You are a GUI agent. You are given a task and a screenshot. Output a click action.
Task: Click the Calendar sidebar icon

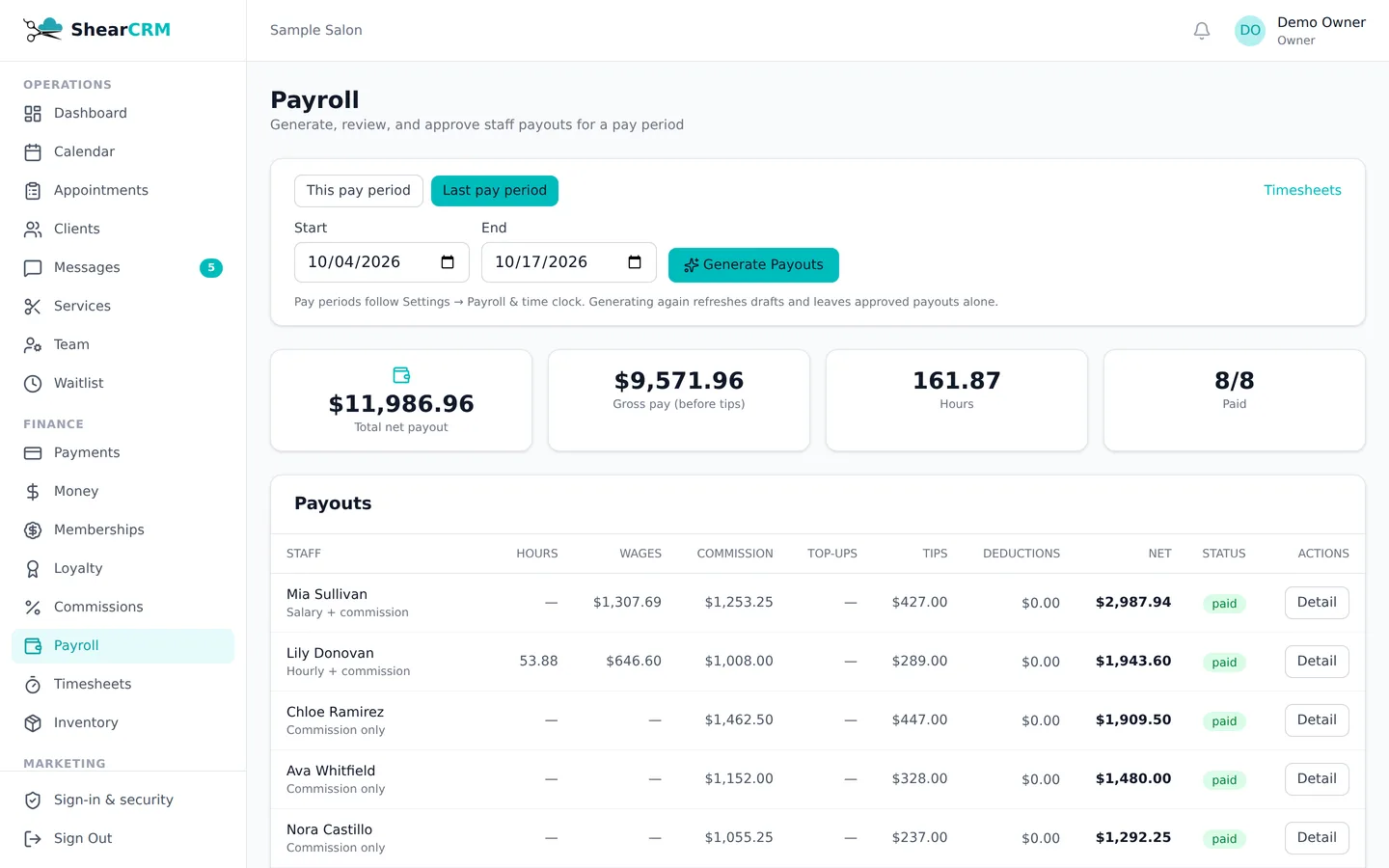[x=33, y=152]
